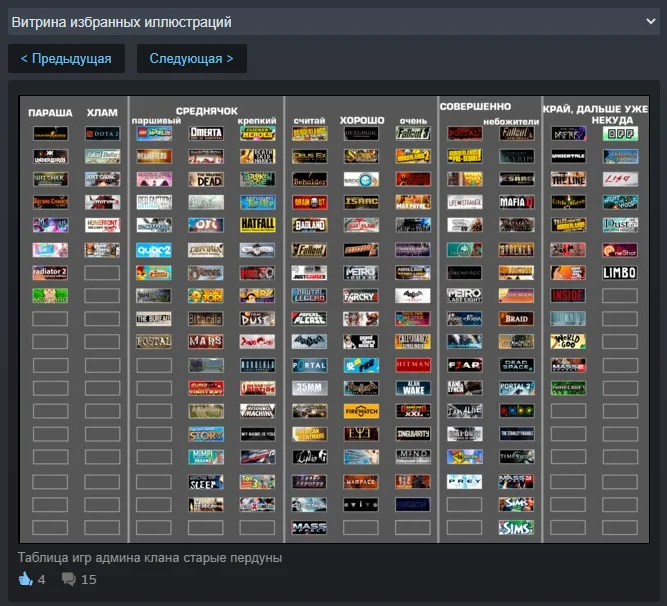Click the Homefront game logo
This screenshot has height=606, width=667.
(102, 225)
